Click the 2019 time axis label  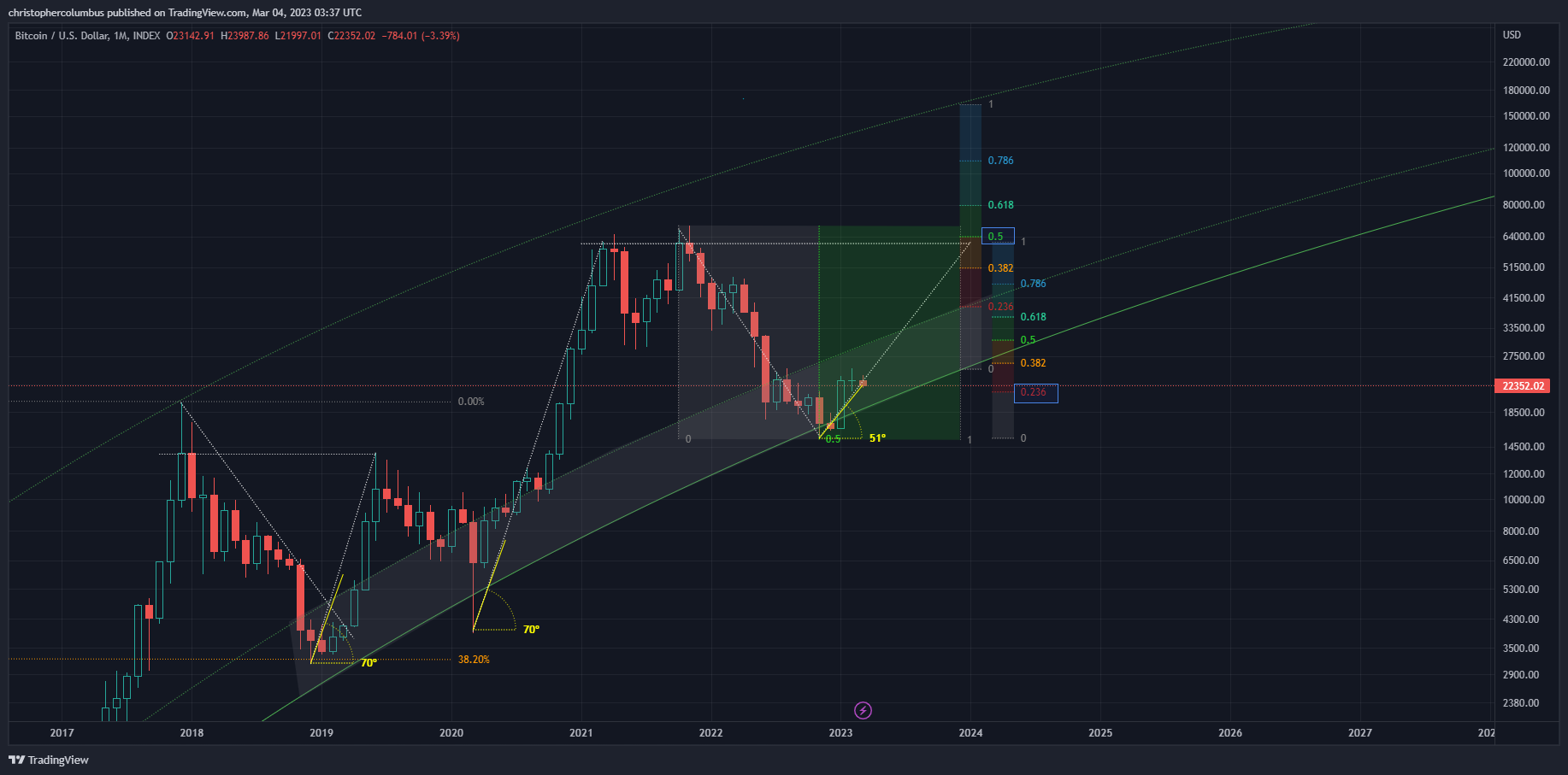pos(321,732)
